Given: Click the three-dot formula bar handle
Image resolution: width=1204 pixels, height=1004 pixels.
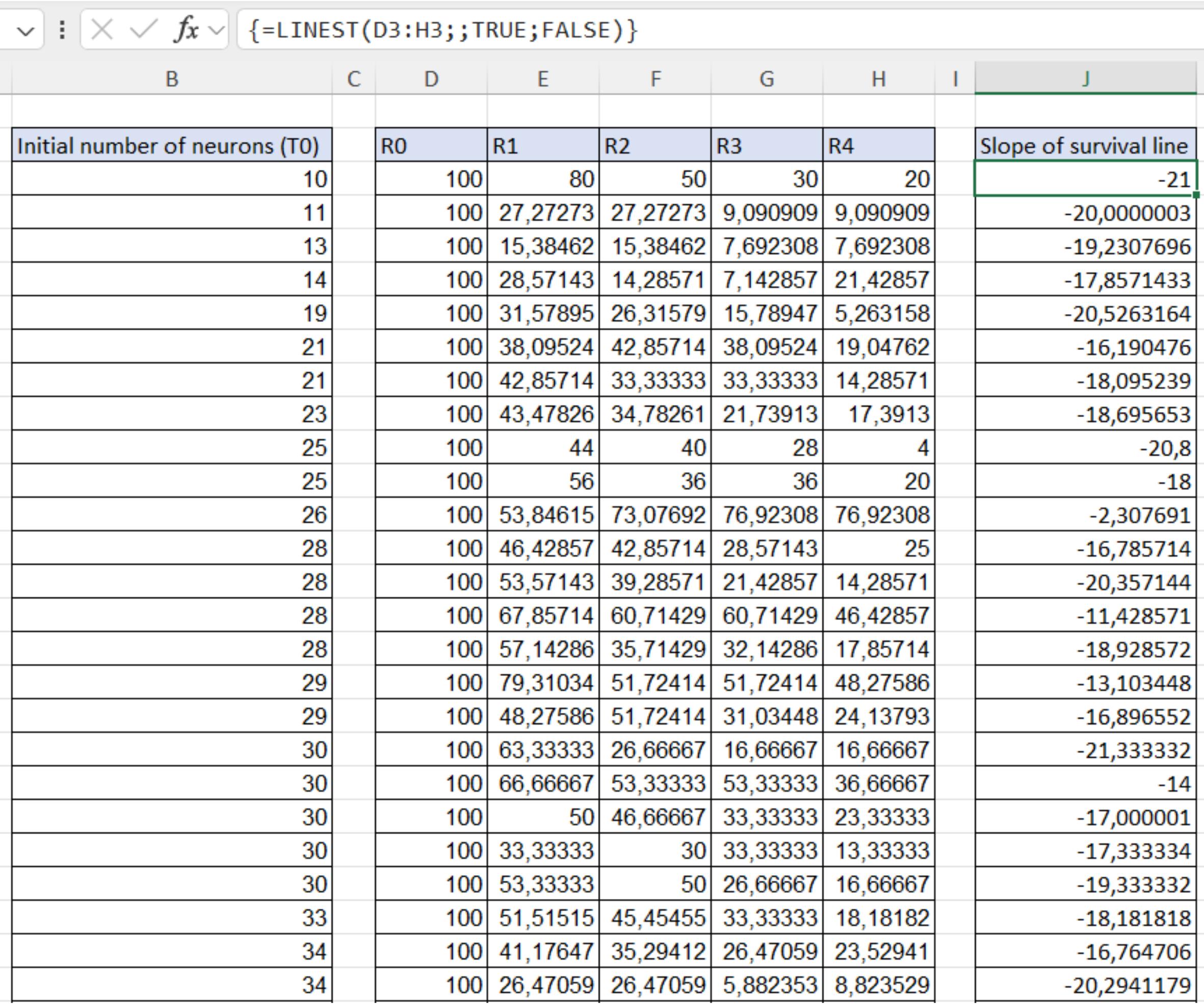Looking at the screenshot, I should (62, 29).
